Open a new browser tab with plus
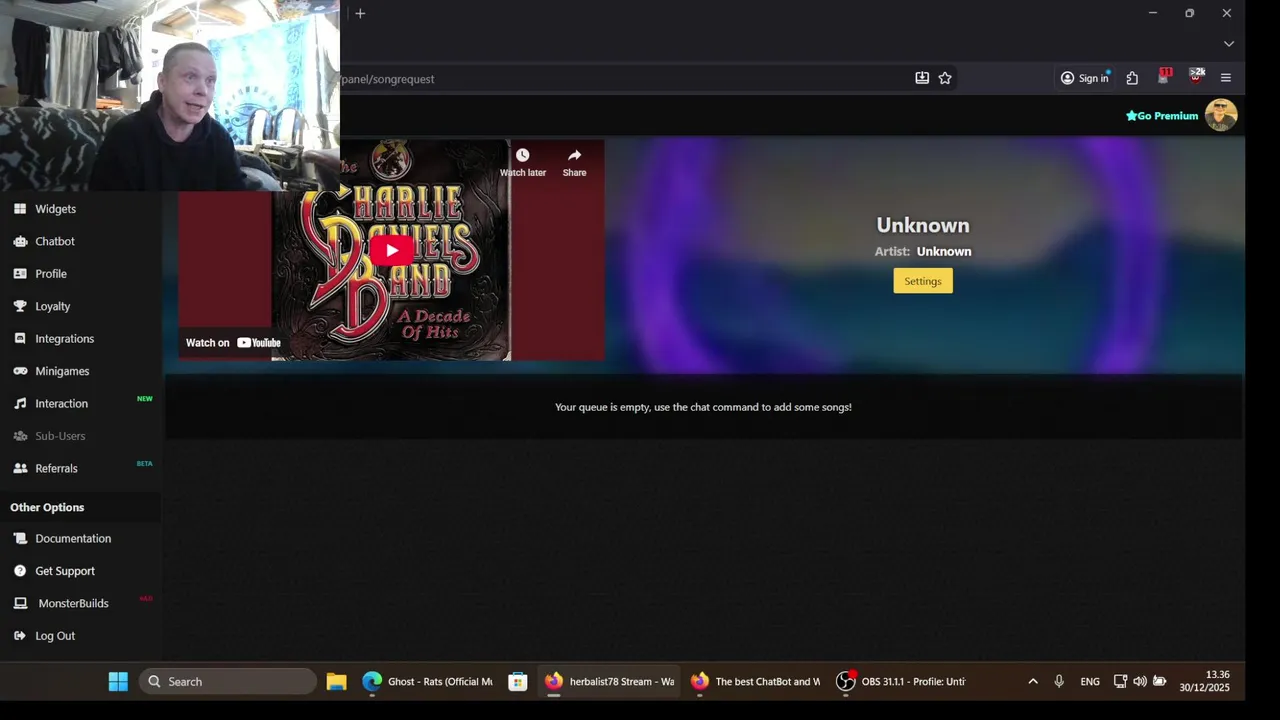The image size is (1280, 720). coord(360,13)
